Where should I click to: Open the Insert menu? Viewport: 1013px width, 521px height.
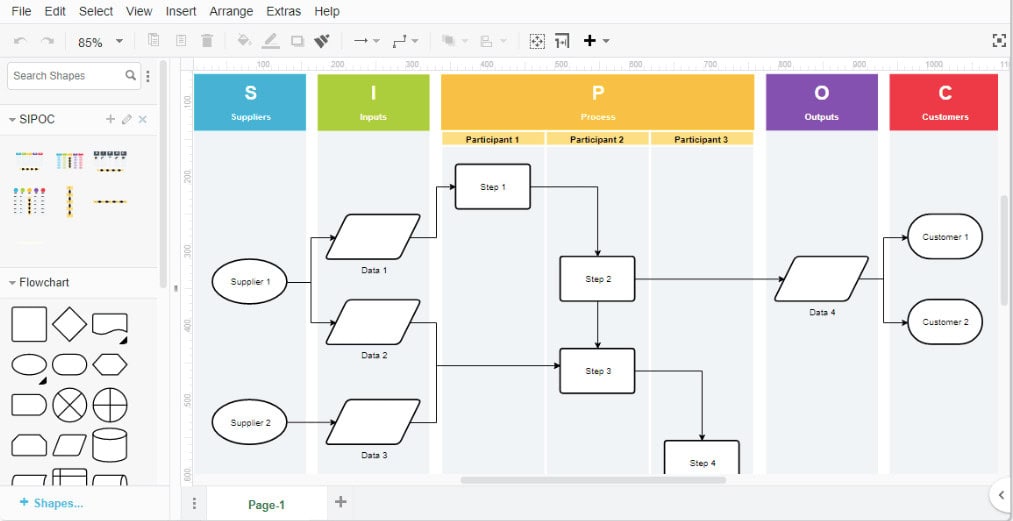pyautogui.click(x=181, y=11)
